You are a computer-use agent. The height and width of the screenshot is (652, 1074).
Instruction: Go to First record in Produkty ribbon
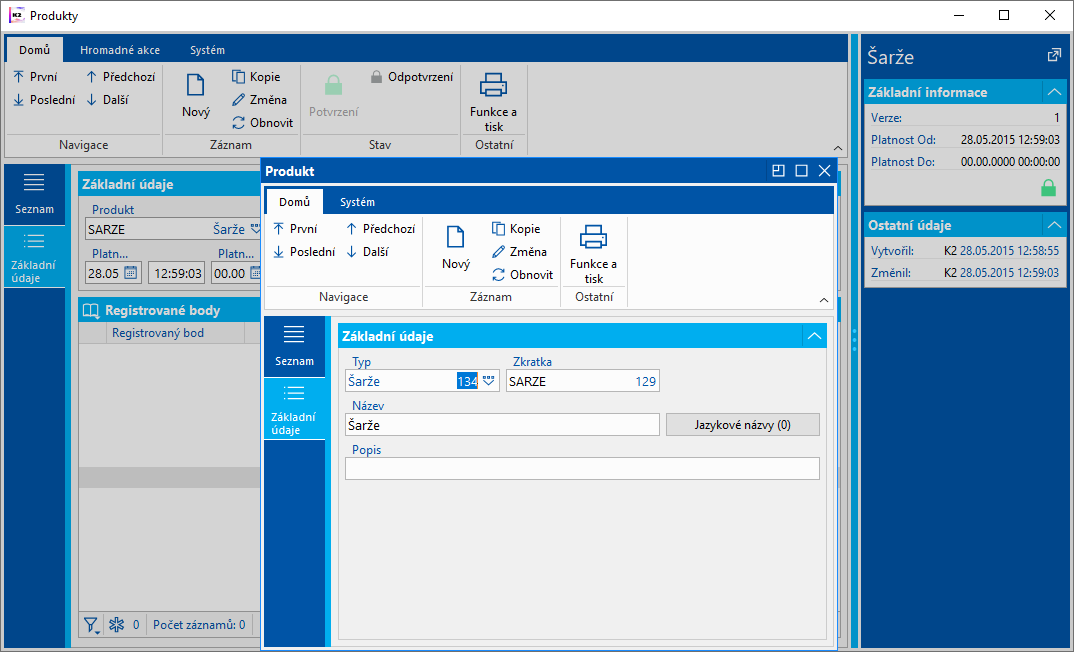pos(35,77)
